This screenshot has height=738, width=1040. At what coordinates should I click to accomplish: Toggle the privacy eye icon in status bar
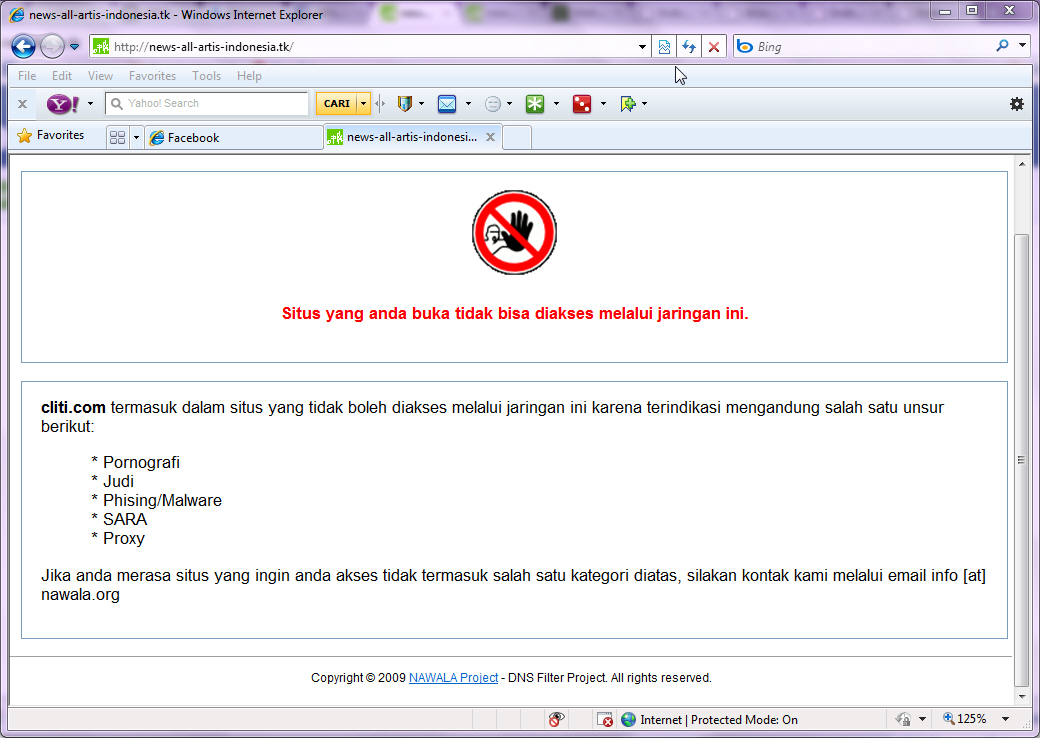pyautogui.click(x=557, y=719)
